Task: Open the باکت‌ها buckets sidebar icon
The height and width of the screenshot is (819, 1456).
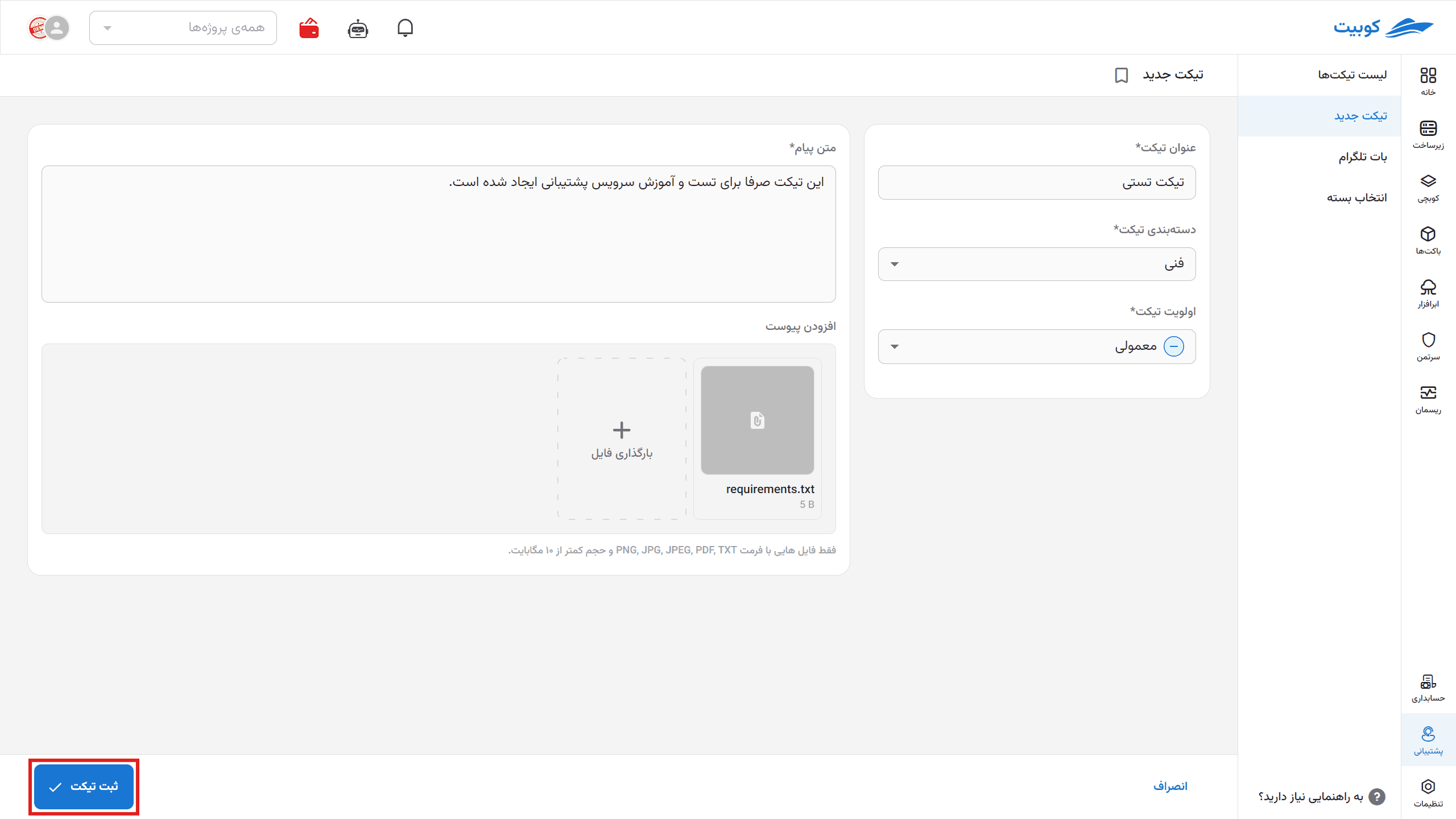Action: [x=1428, y=241]
